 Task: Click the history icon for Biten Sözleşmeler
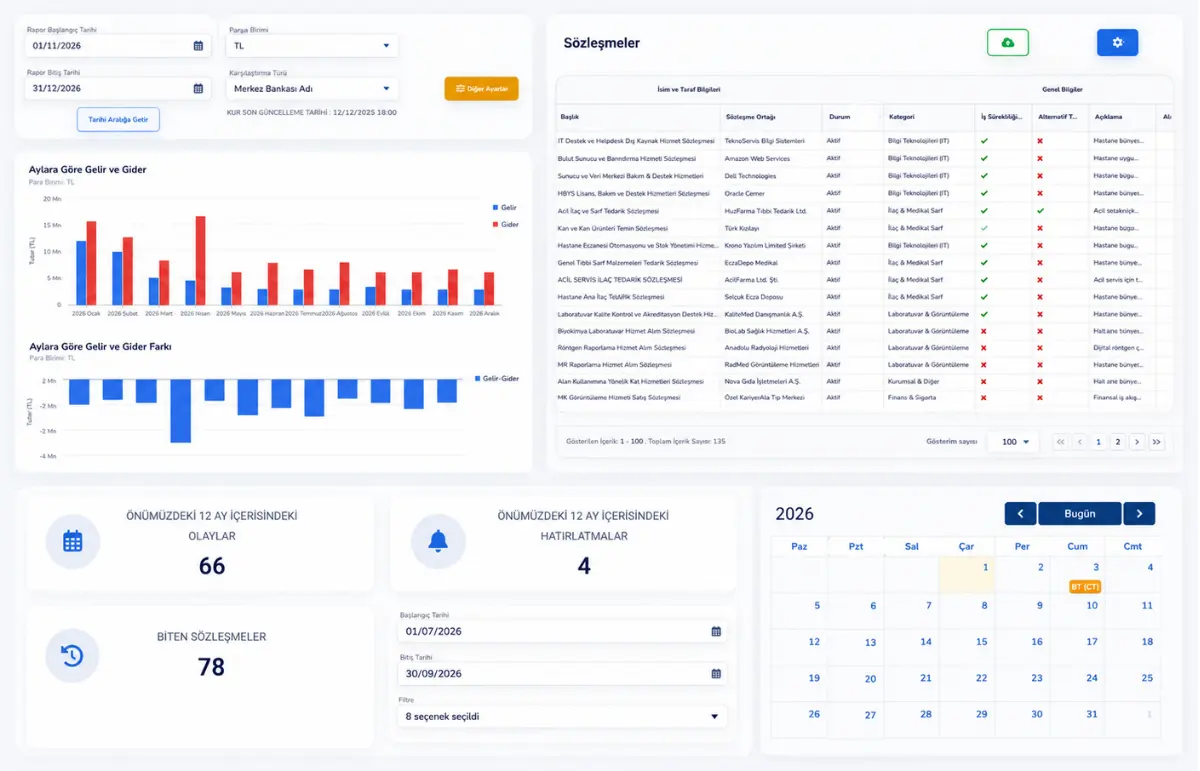(72, 656)
